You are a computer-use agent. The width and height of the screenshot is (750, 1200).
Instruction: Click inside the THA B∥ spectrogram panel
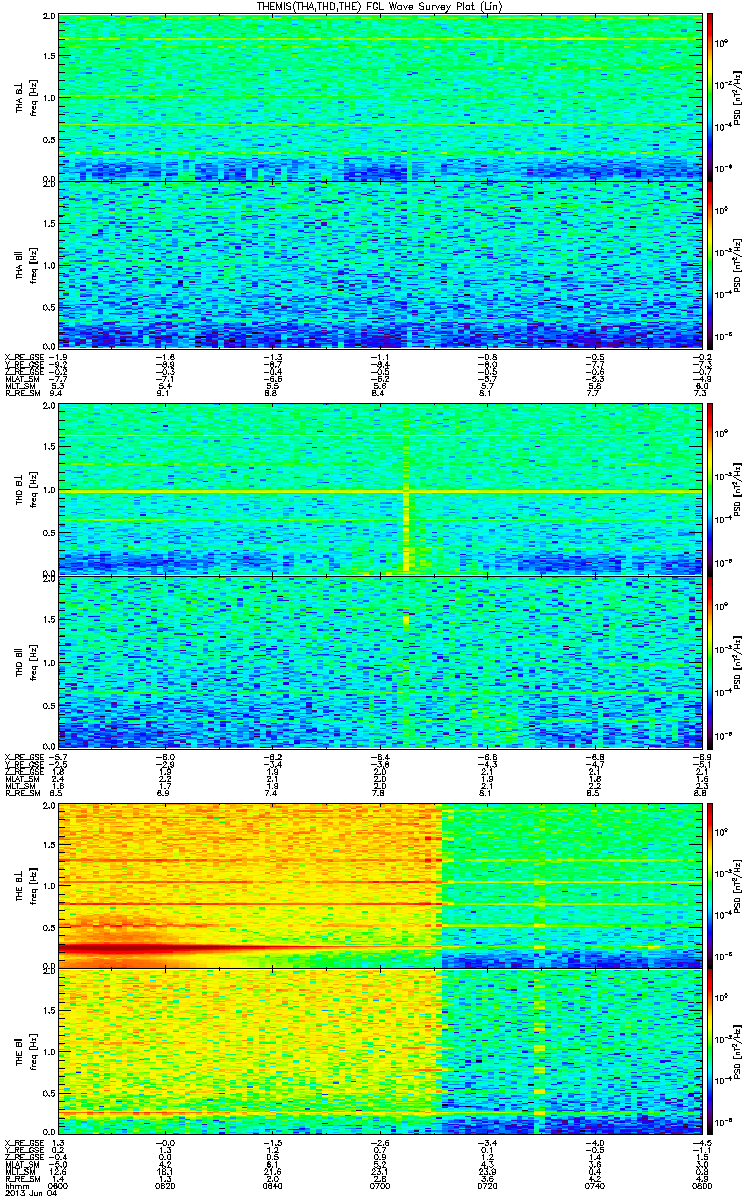[380, 263]
